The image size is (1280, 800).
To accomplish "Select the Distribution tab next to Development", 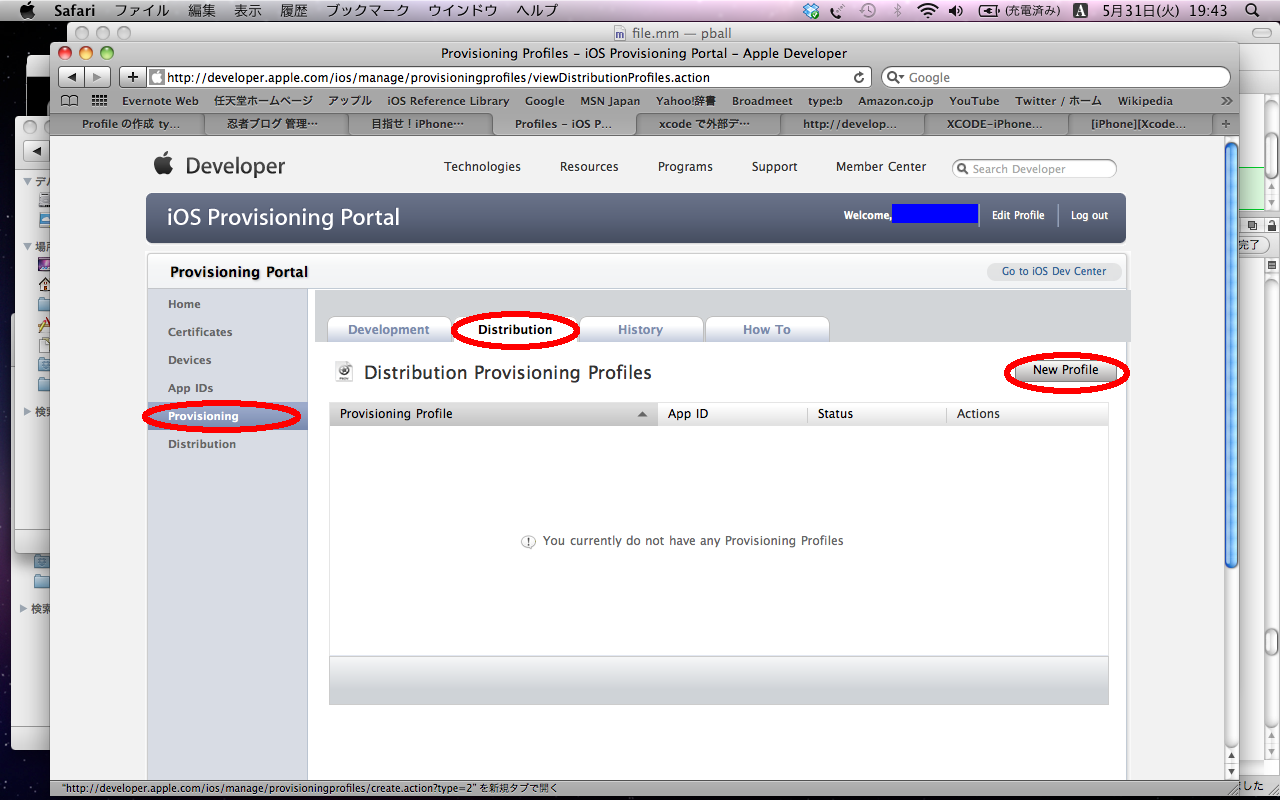I will pyautogui.click(x=515, y=330).
